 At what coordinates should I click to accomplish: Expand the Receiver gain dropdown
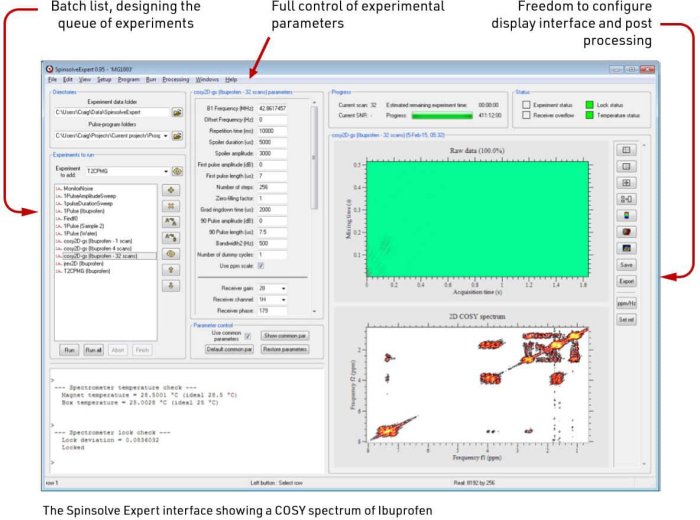[284, 287]
